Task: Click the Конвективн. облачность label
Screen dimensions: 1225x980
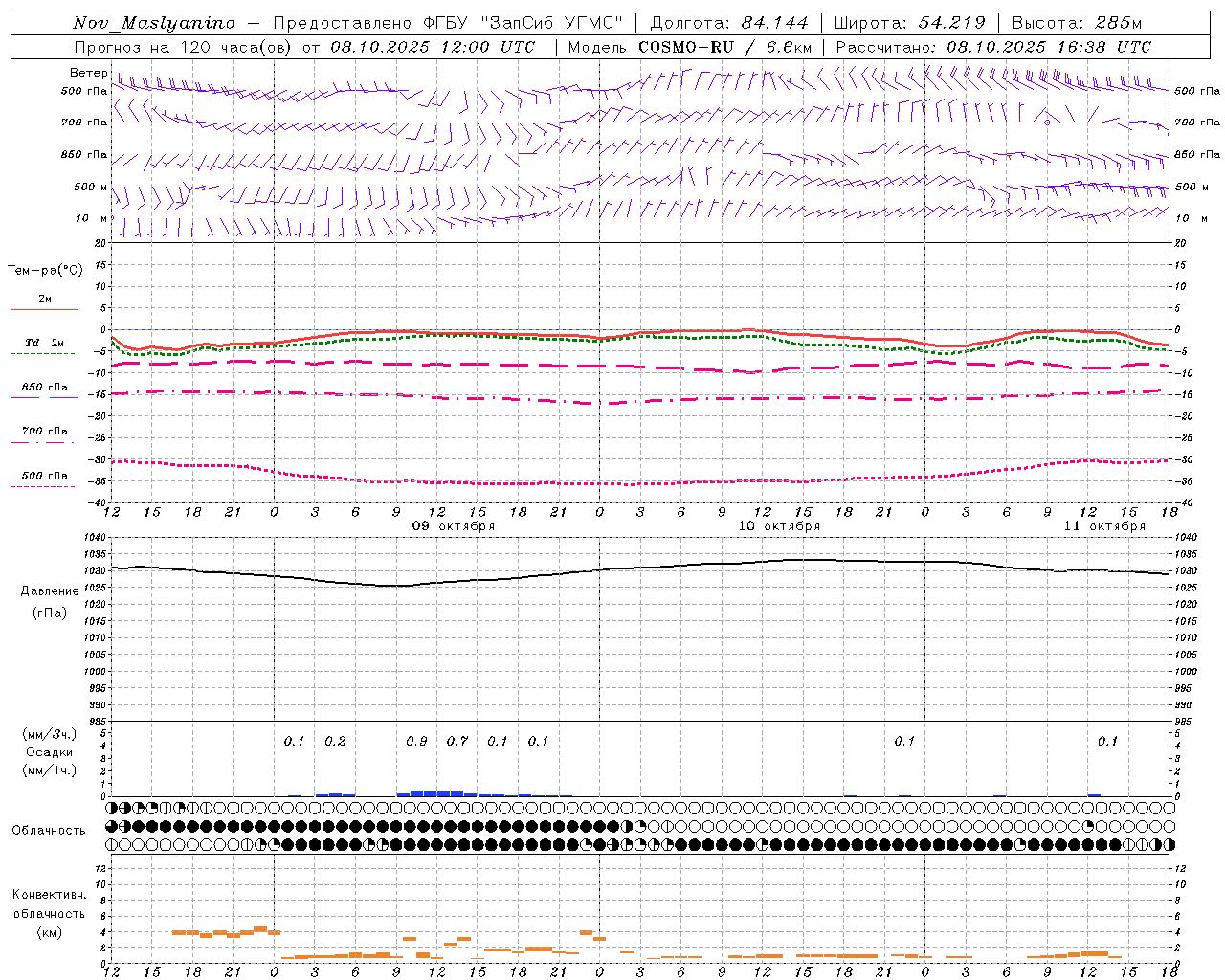Action: 49,904
